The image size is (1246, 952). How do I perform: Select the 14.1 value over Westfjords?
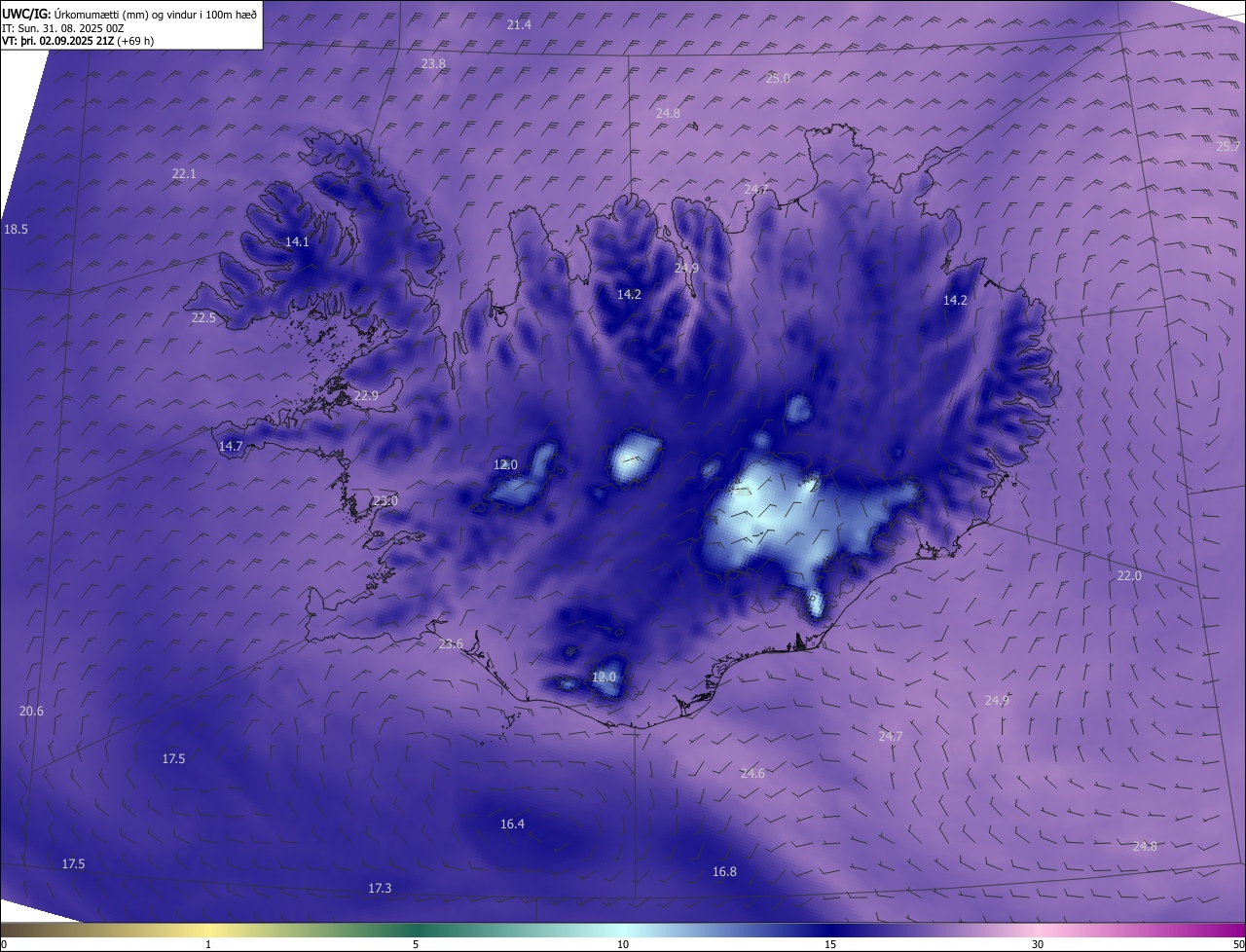click(297, 241)
